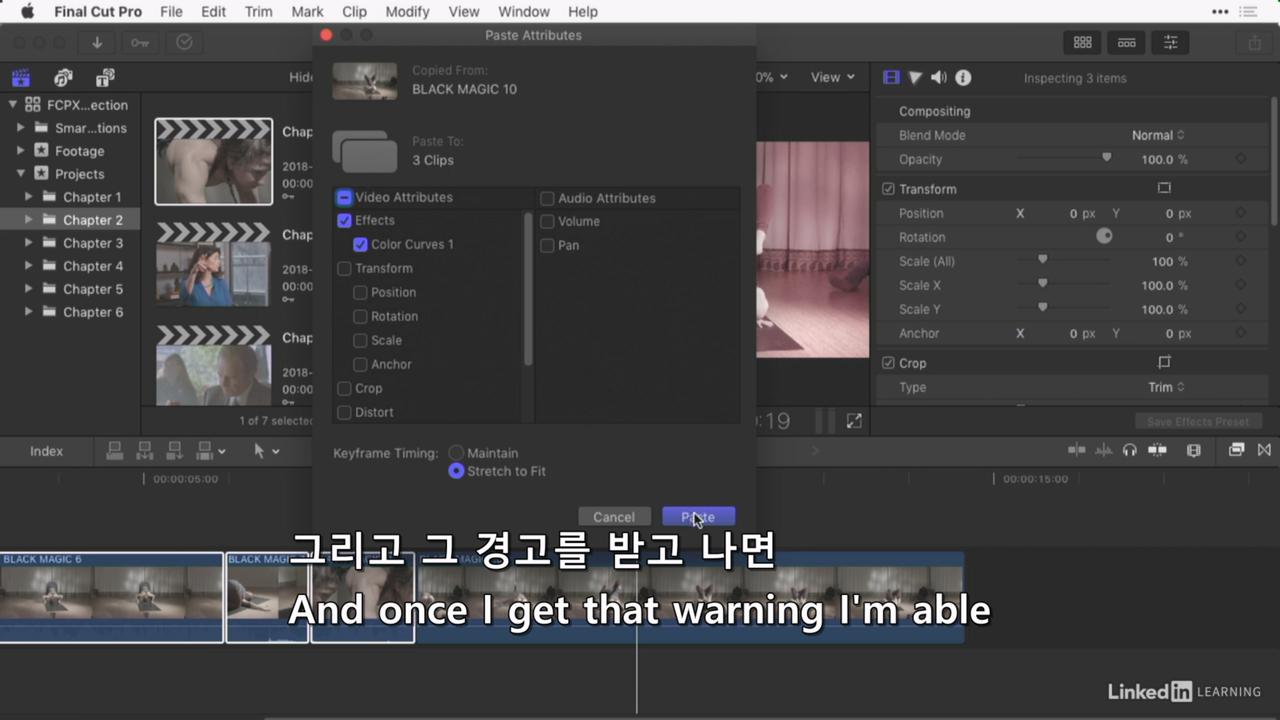1280x720 pixels.
Task: Check the Position attribute checkbox
Action: [x=360, y=292]
